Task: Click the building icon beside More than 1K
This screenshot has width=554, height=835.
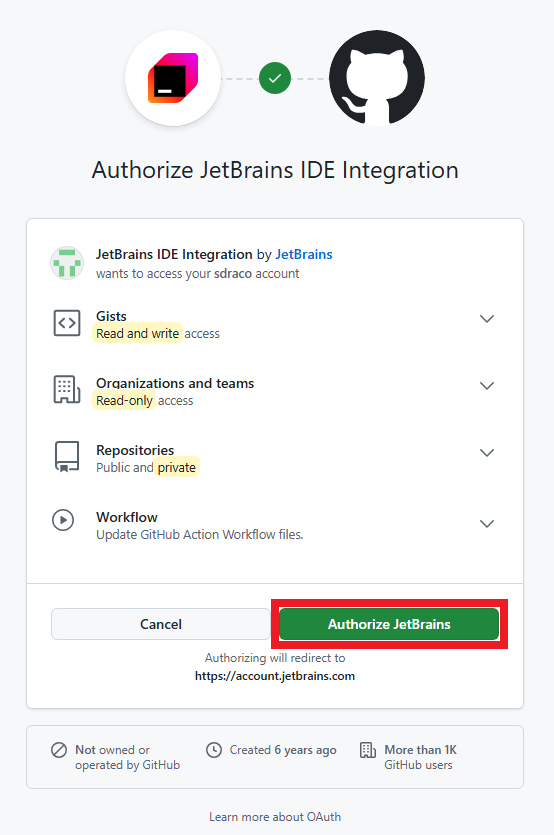Action: tap(368, 750)
